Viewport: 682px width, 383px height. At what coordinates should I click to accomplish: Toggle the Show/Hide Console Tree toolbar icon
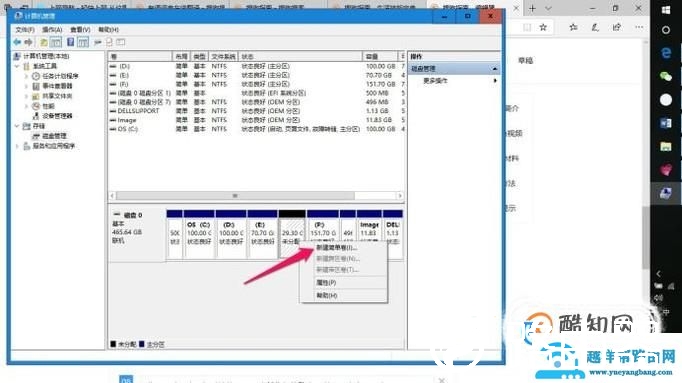[56, 42]
